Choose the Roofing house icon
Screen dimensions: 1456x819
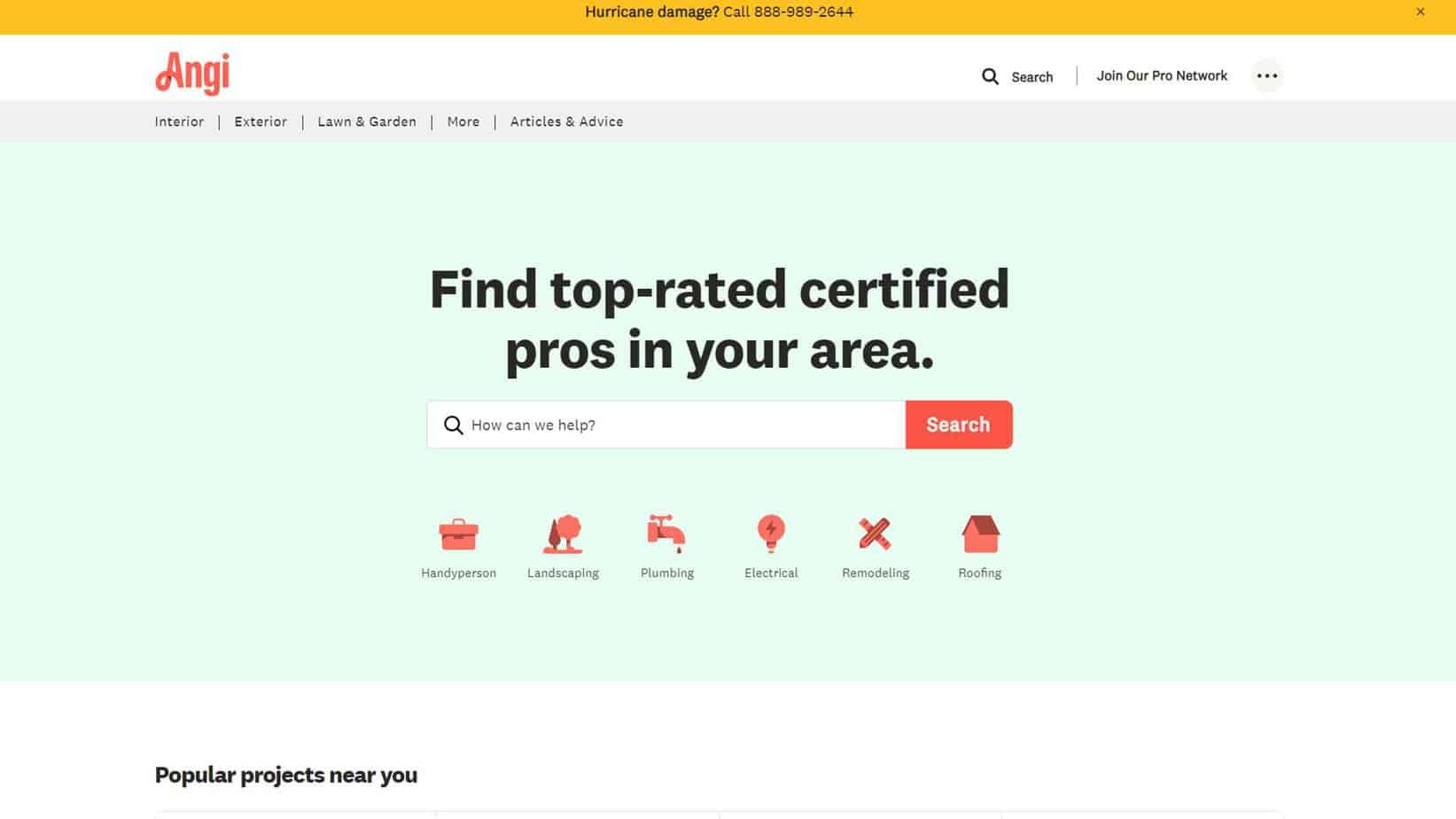coord(980,534)
